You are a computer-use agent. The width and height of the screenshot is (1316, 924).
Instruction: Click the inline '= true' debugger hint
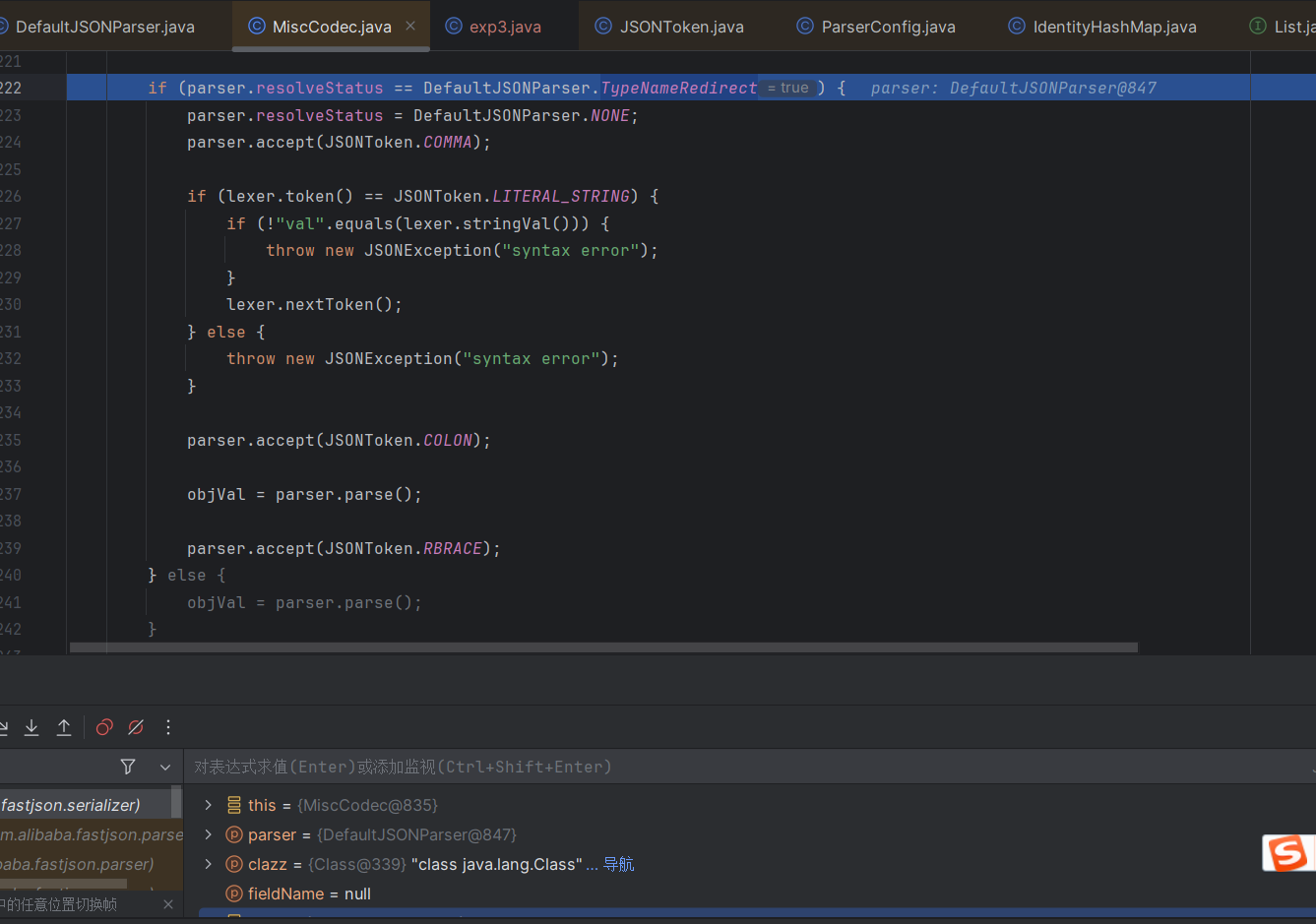(x=788, y=88)
